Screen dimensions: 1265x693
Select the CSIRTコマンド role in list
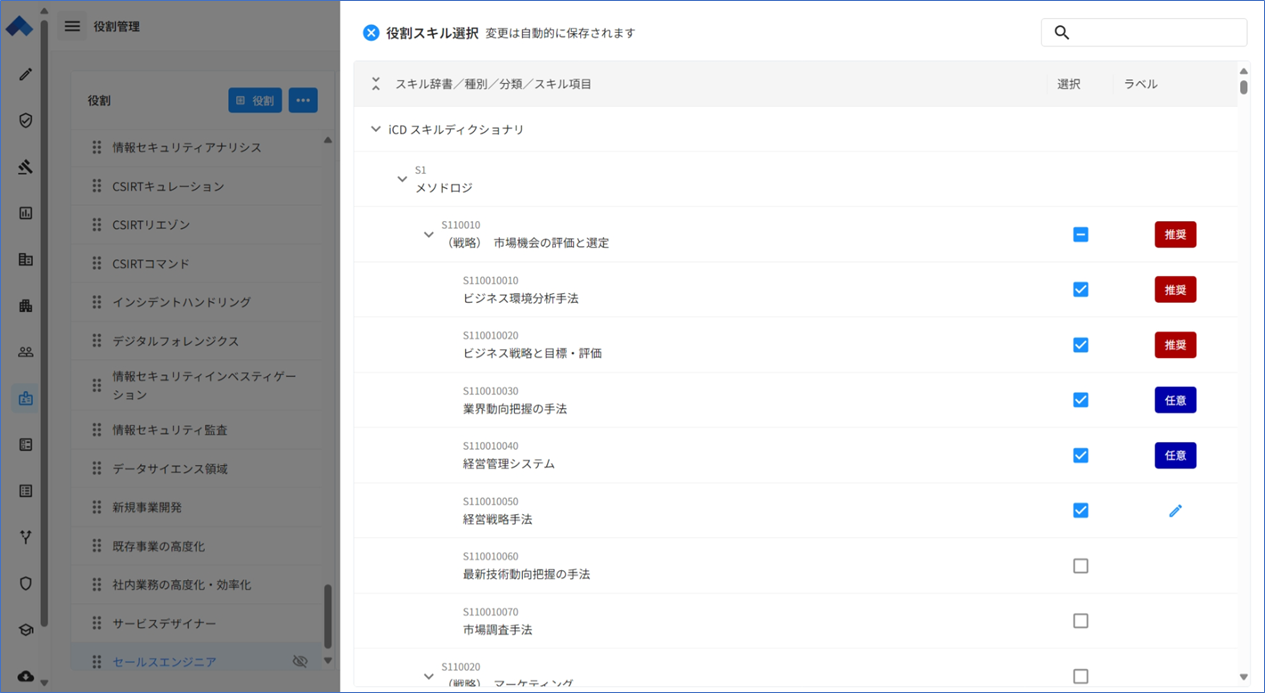(x=151, y=264)
